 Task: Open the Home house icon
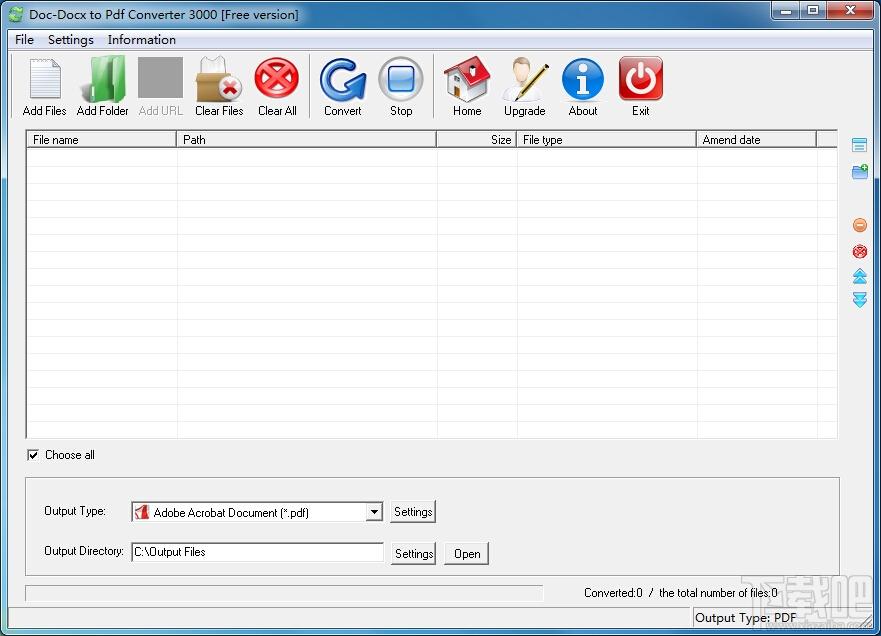[467, 79]
